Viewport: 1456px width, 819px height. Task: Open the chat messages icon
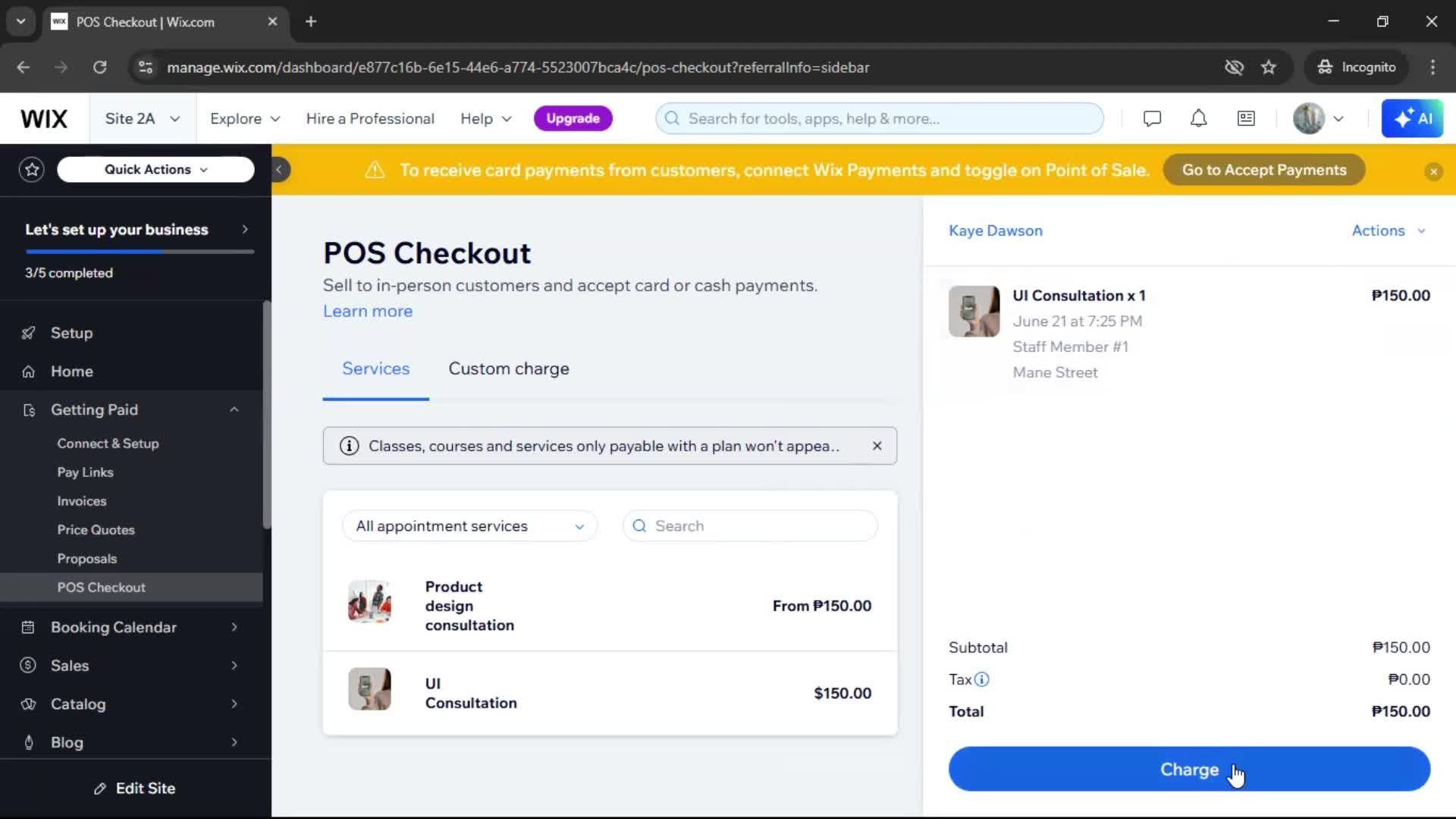(x=1152, y=119)
